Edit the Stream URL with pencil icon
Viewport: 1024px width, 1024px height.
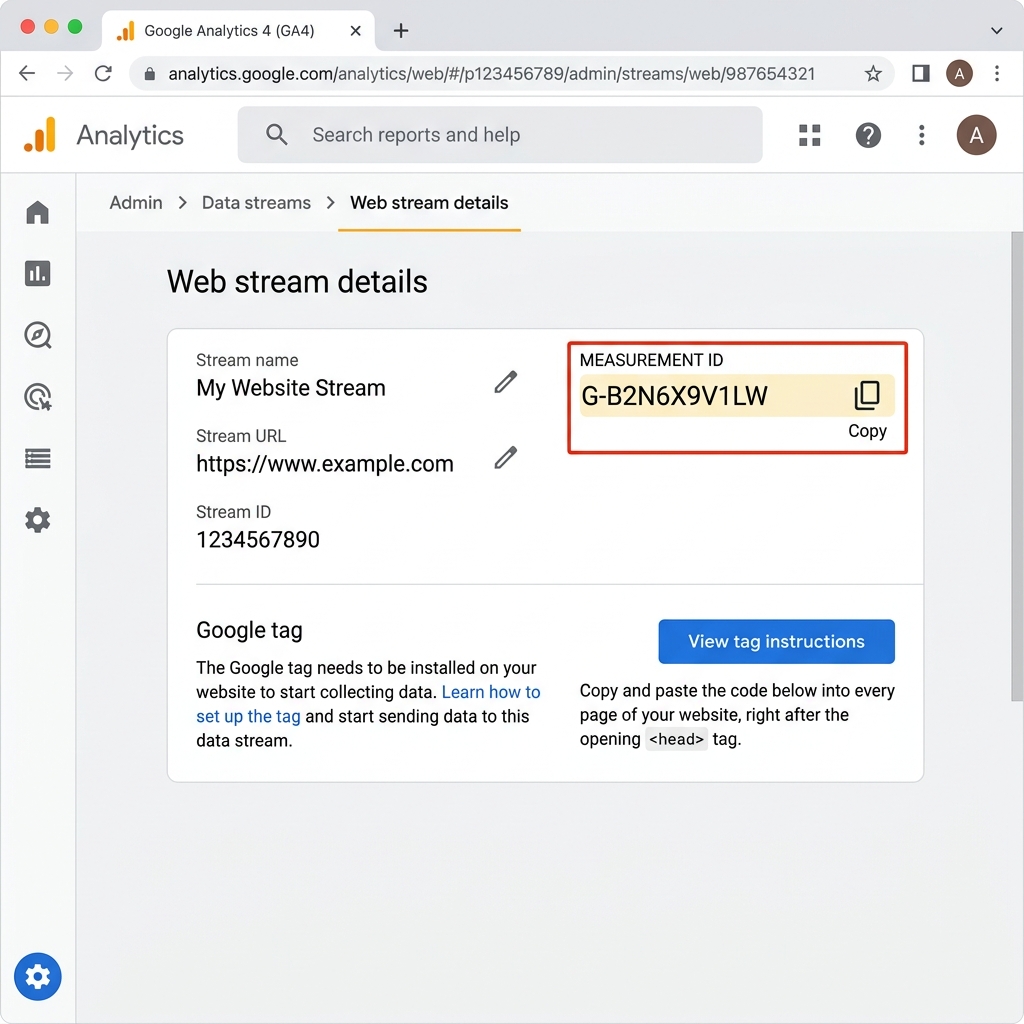(505, 458)
